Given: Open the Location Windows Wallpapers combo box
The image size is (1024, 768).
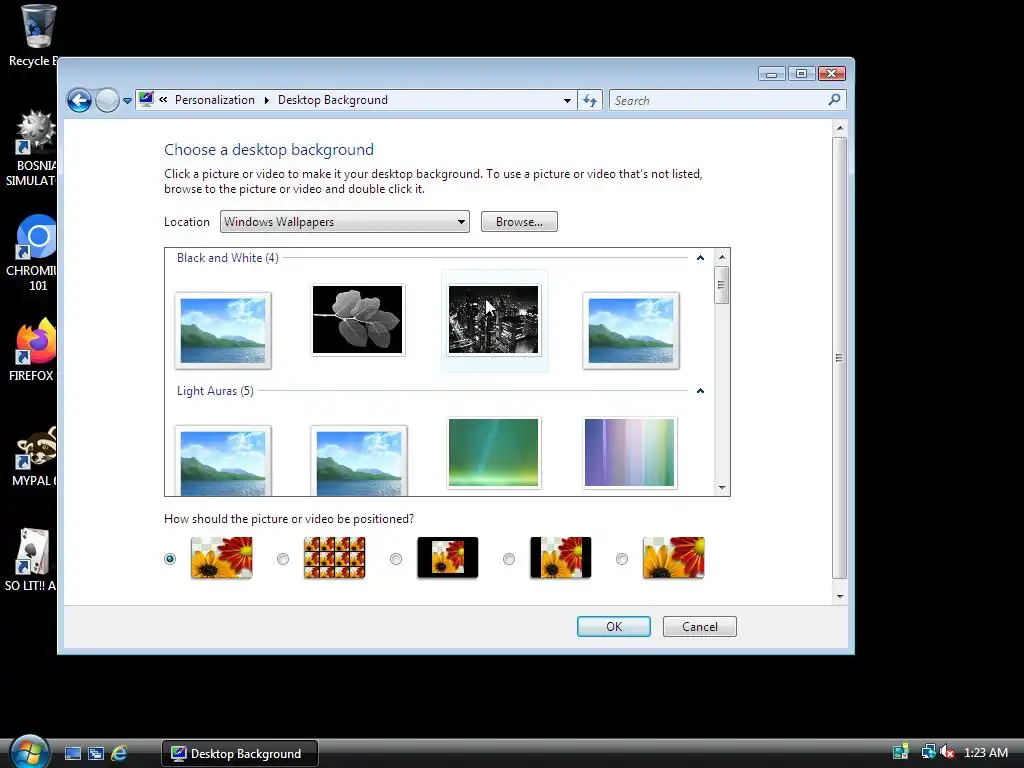Looking at the screenshot, I should point(345,221).
